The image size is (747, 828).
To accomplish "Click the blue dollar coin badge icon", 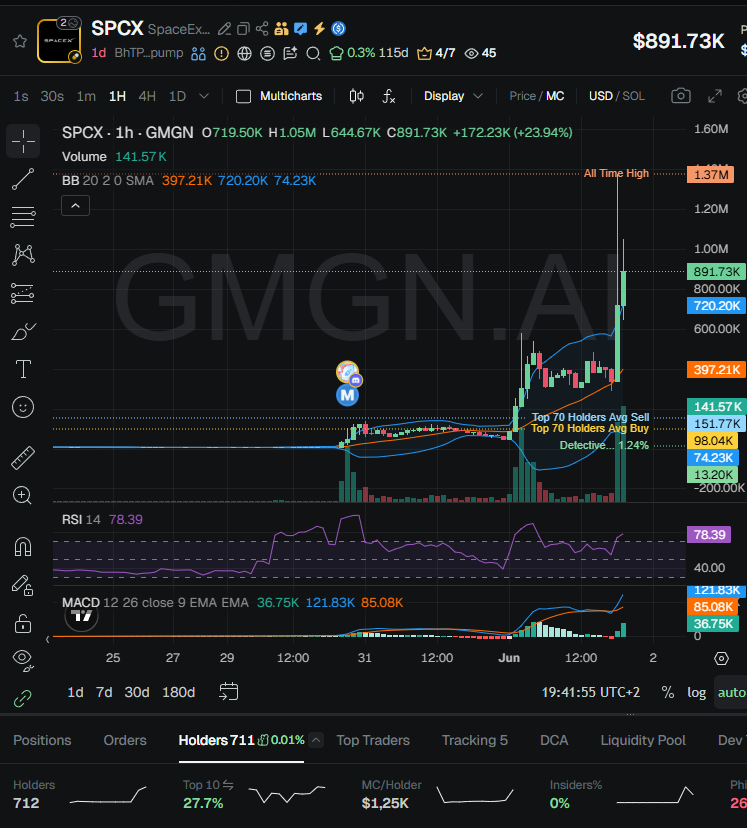I will coord(338,29).
